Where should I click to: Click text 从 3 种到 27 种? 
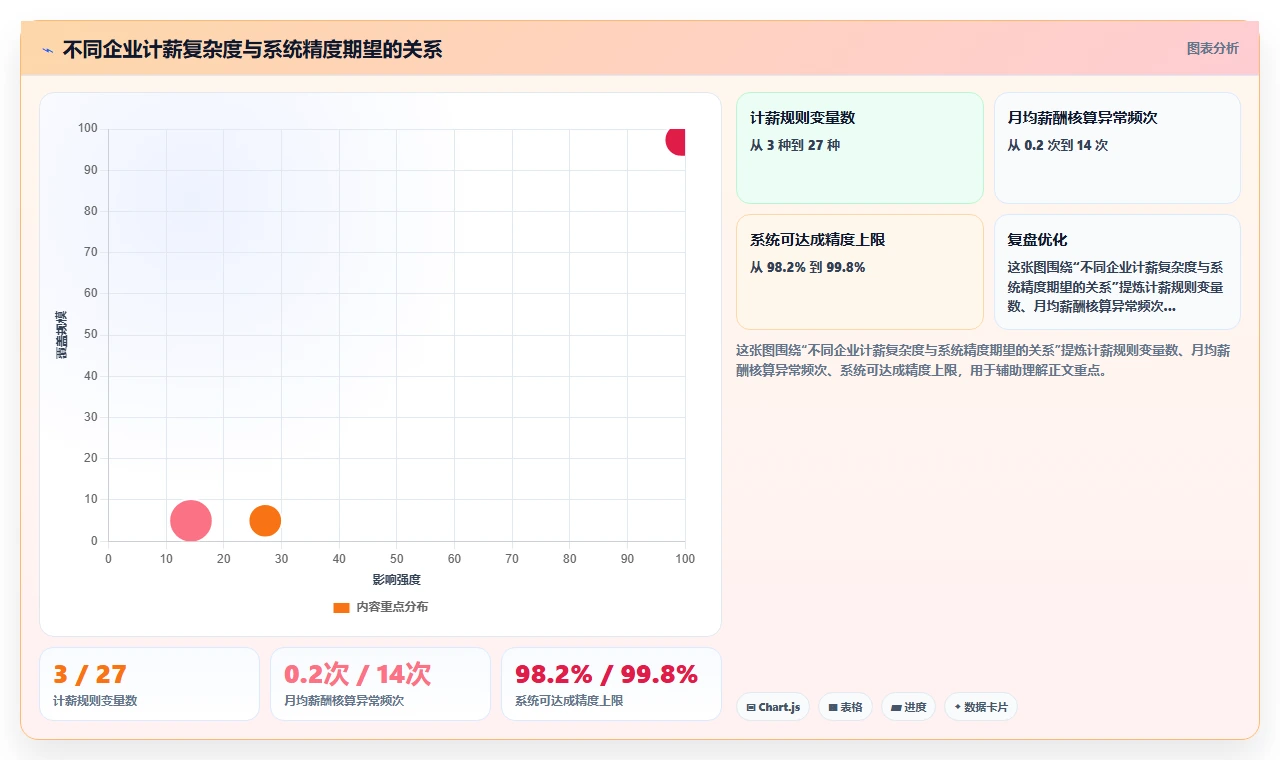[x=795, y=145]
